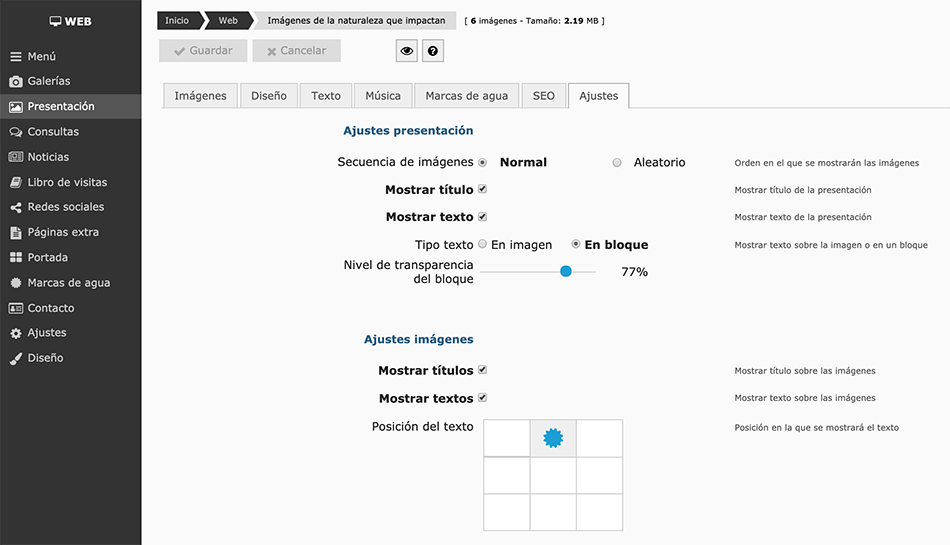Click the 6 imágenes size info text
Image resolution: width=950 pixels, height=545 pixels.
(x=534, y=21)
